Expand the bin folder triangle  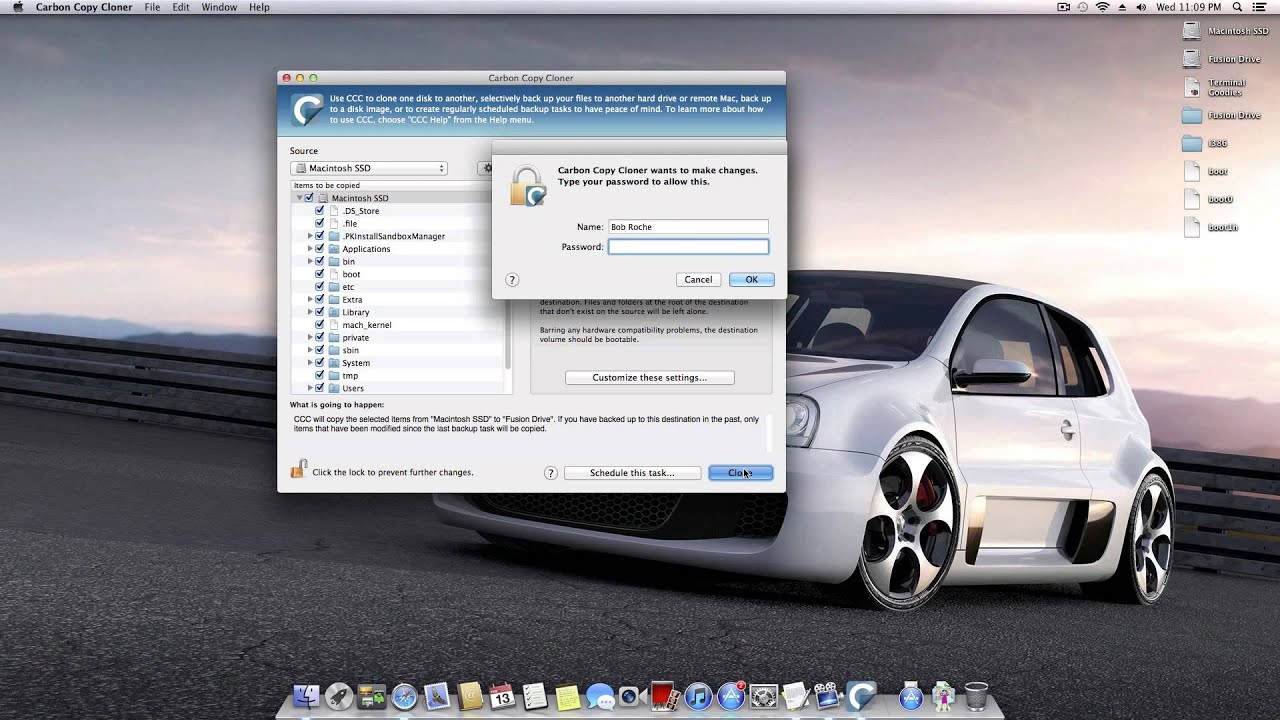[310, 261]
